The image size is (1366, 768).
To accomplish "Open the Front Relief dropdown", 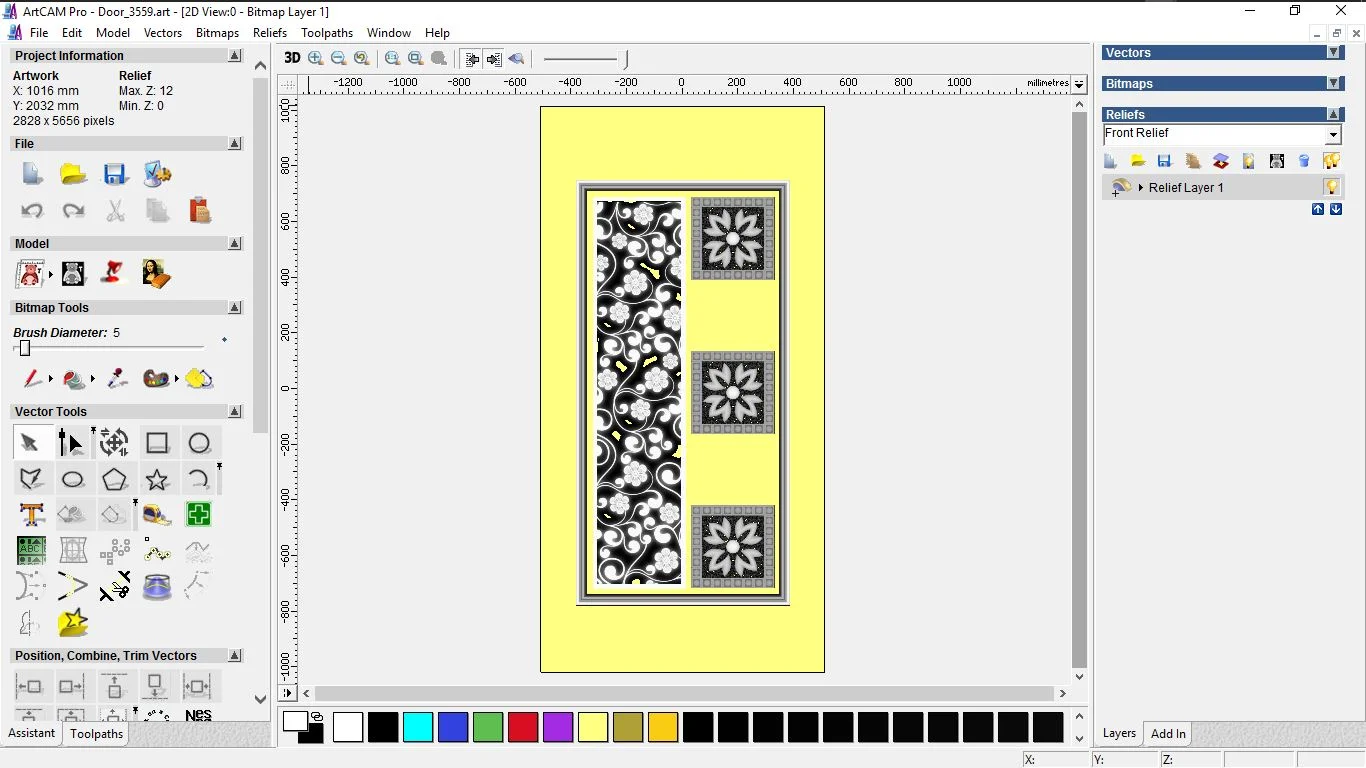I will (x=1333, y=135).
